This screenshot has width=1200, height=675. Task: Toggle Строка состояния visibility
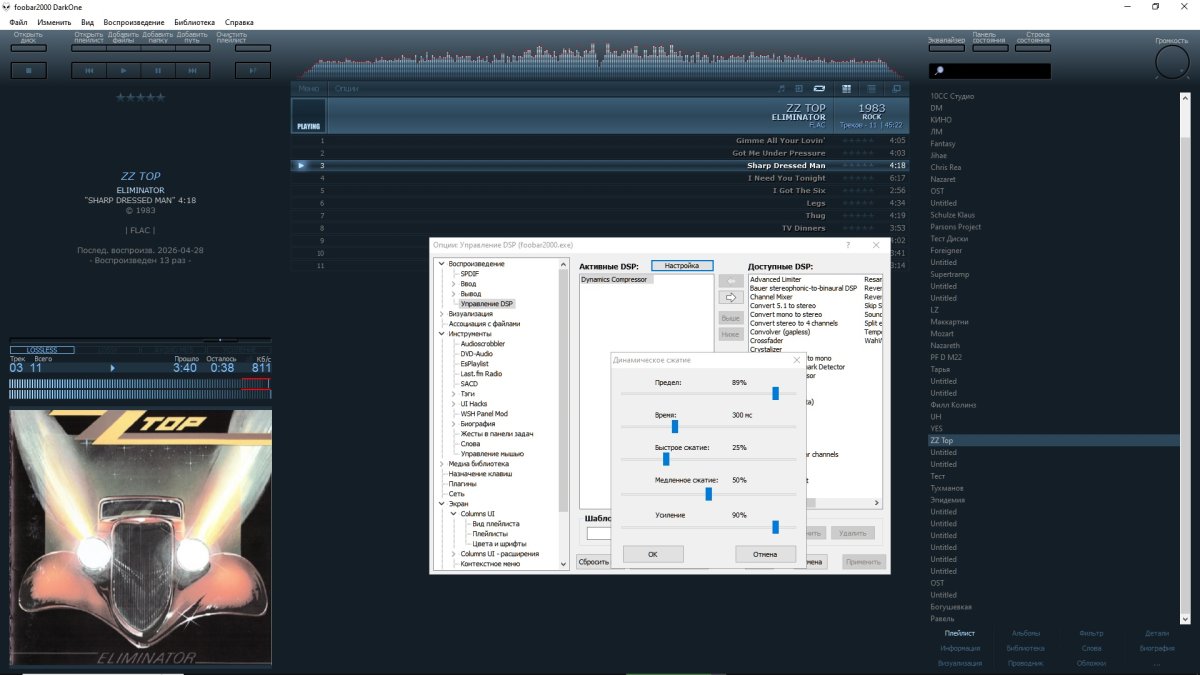pyautogui.click(x=1033, y=47)
